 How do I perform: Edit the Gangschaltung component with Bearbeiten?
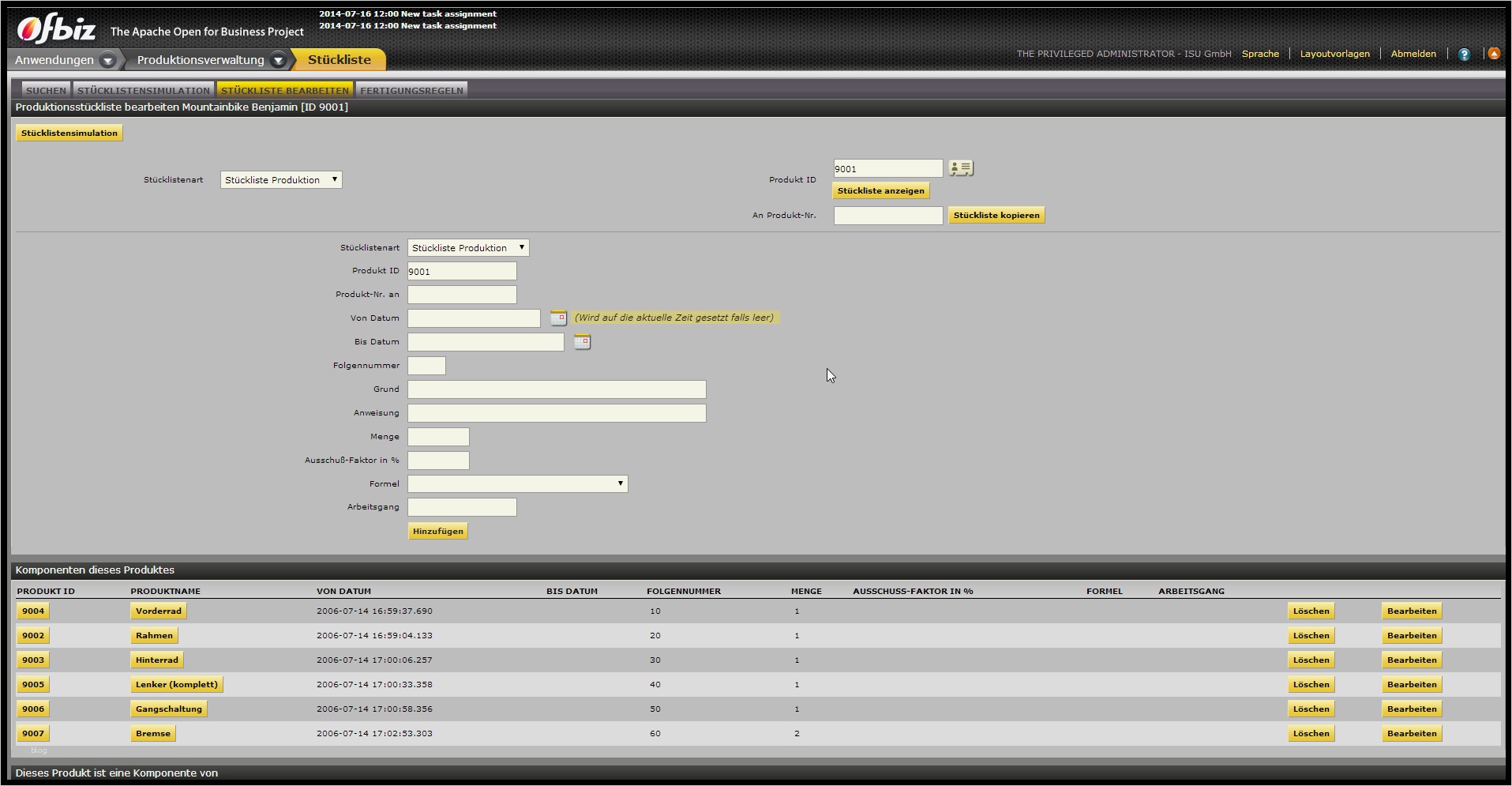(1412, 709)
